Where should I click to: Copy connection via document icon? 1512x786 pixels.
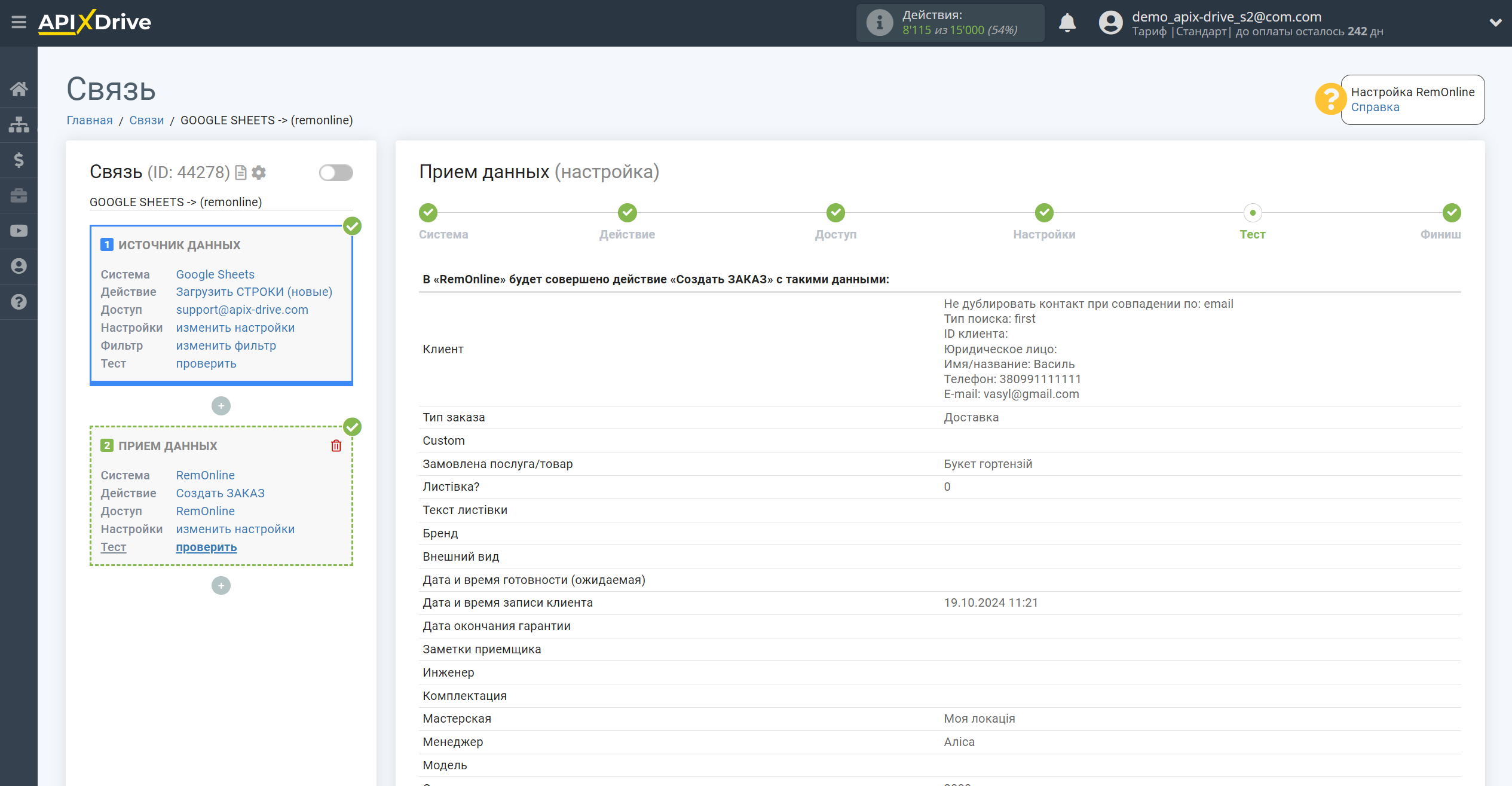[x=241, y=173]
